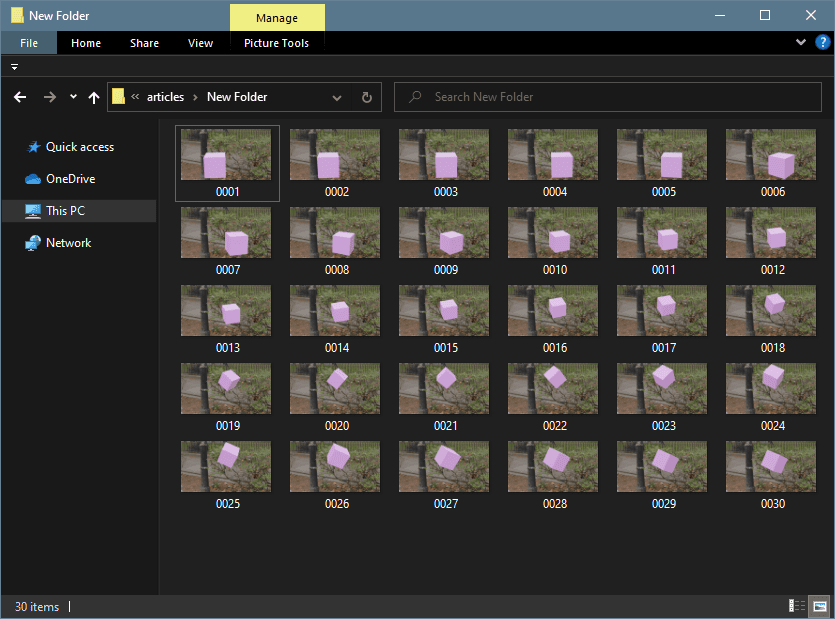Screen dimensions: 835x619
Task: Select the image named 0015
Action: [x=443, y=311]
